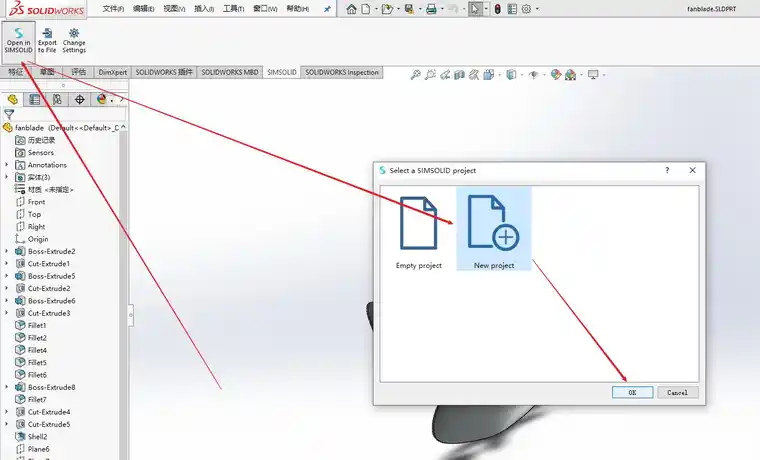This screenshot has height=460, width=760.
Task: Click the Rebuild traffic light icon
Action: [497, 9]
